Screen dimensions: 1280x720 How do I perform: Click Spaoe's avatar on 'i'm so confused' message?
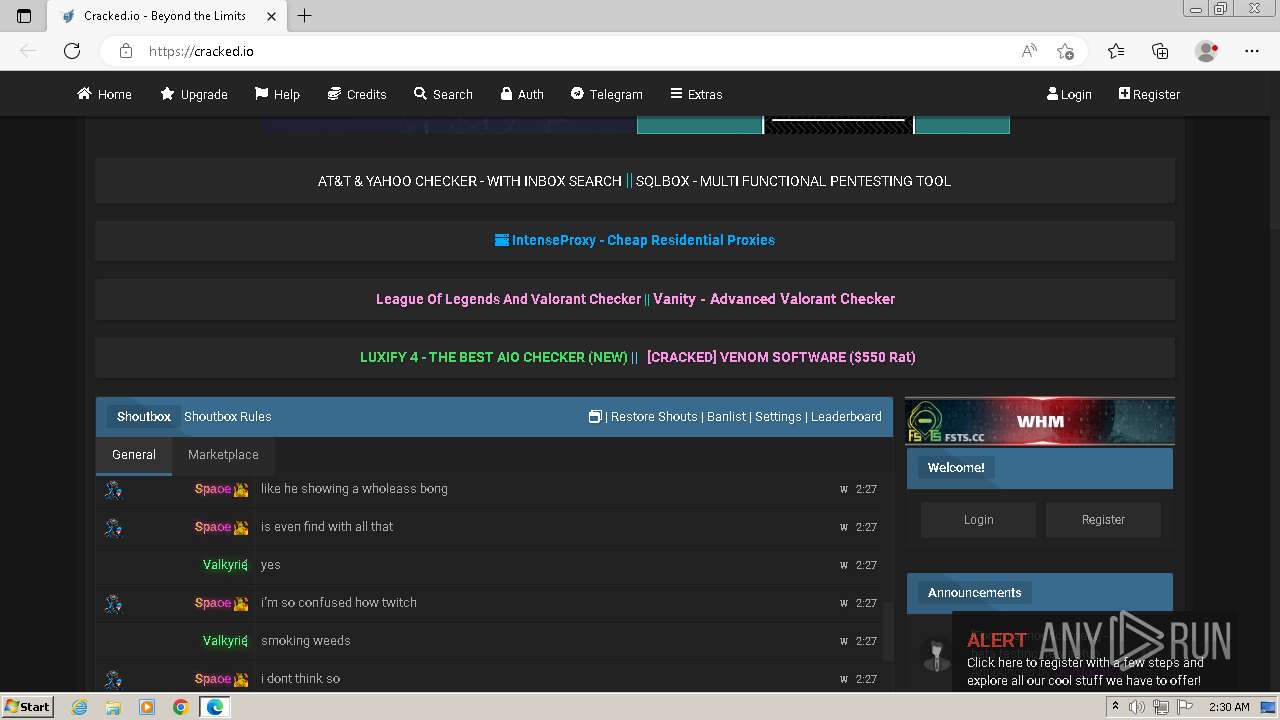tap(114, 603)
